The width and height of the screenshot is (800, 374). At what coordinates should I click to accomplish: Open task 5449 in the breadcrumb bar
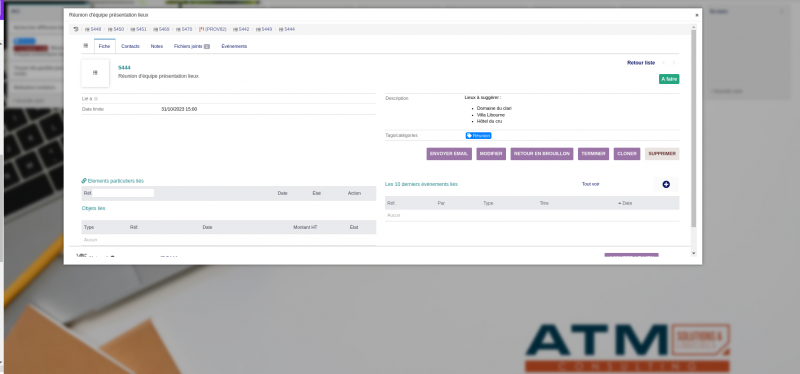(x=264, y=30)
